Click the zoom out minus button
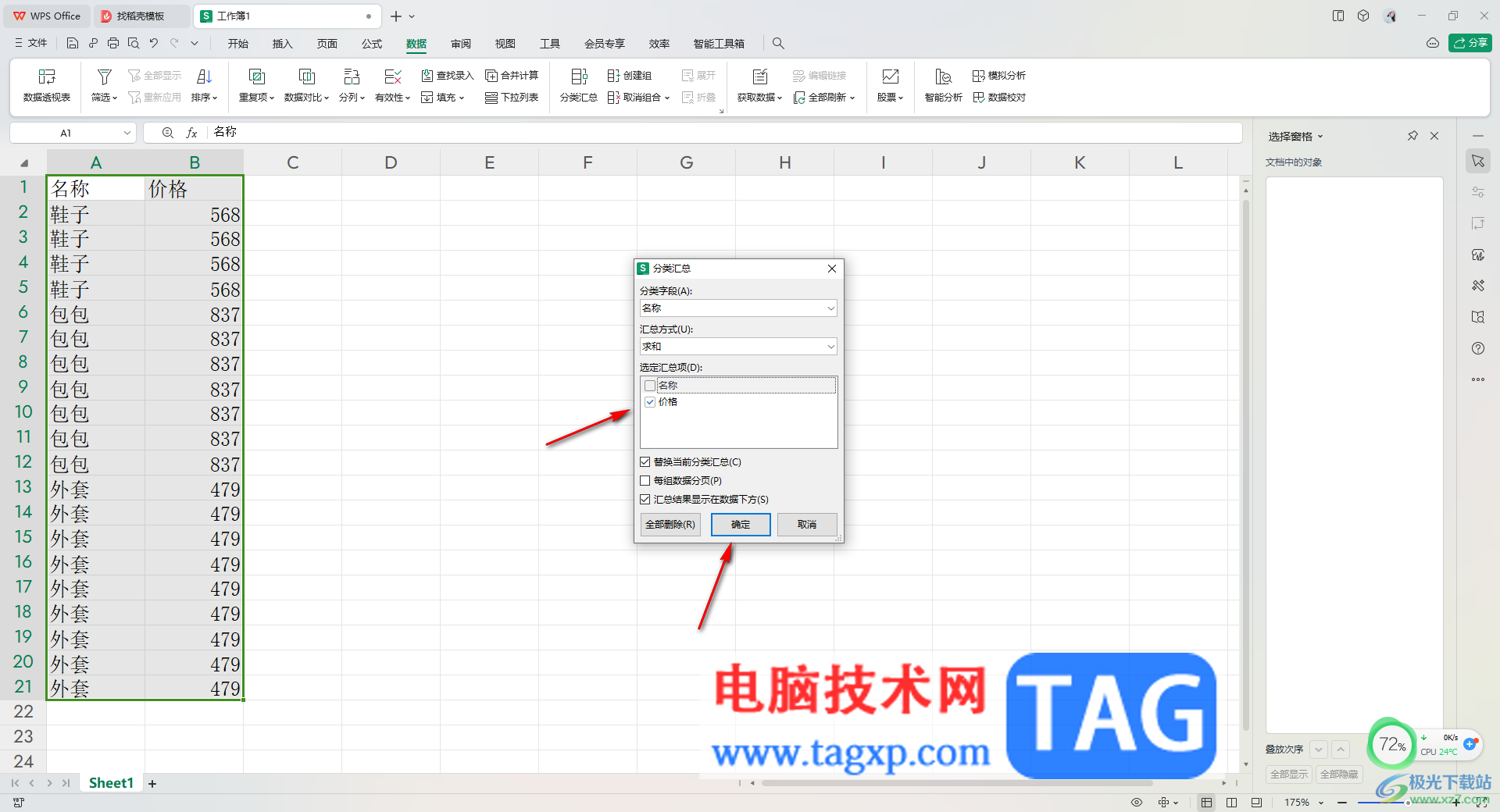This screenshot has width=1500, height=812. [x=1342, y=803]
